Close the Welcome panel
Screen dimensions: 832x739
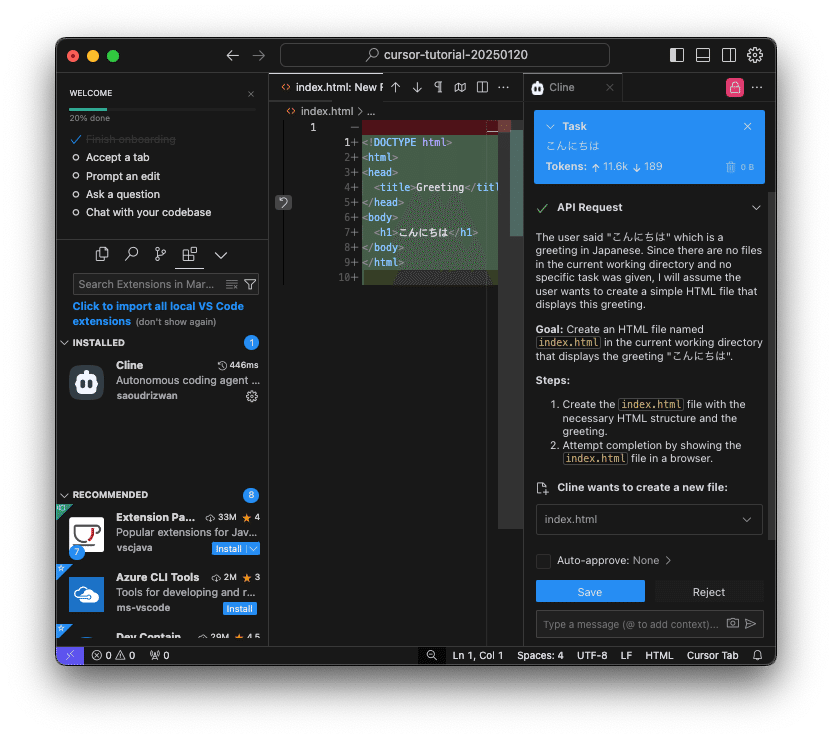251,94
